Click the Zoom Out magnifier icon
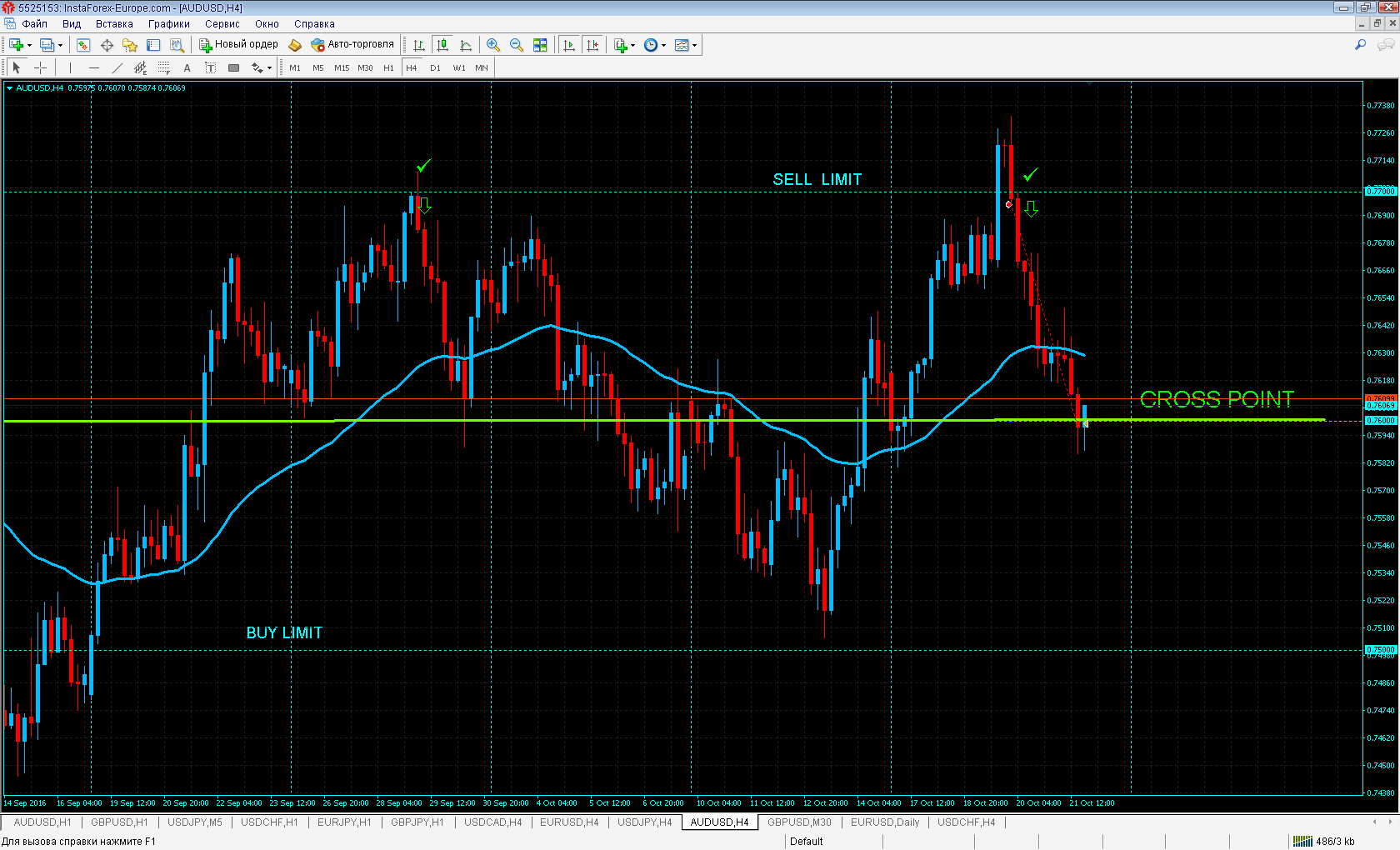Screen dimensions: 1400x850 pyautogui.click(x=517, y=45)
